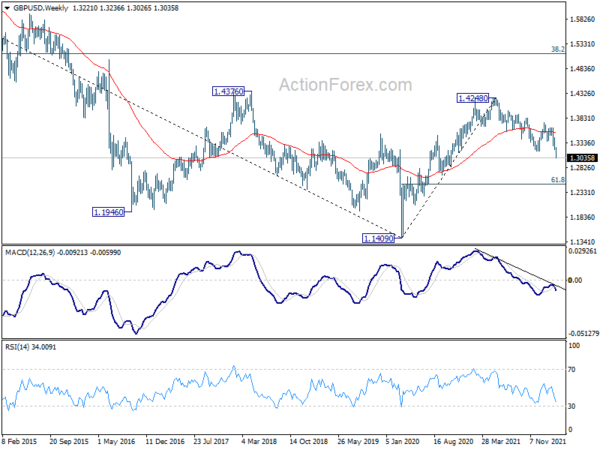Click the MACD -0.051279 scale value
Viewport: 600px width, 450px height.
(583, 334)
